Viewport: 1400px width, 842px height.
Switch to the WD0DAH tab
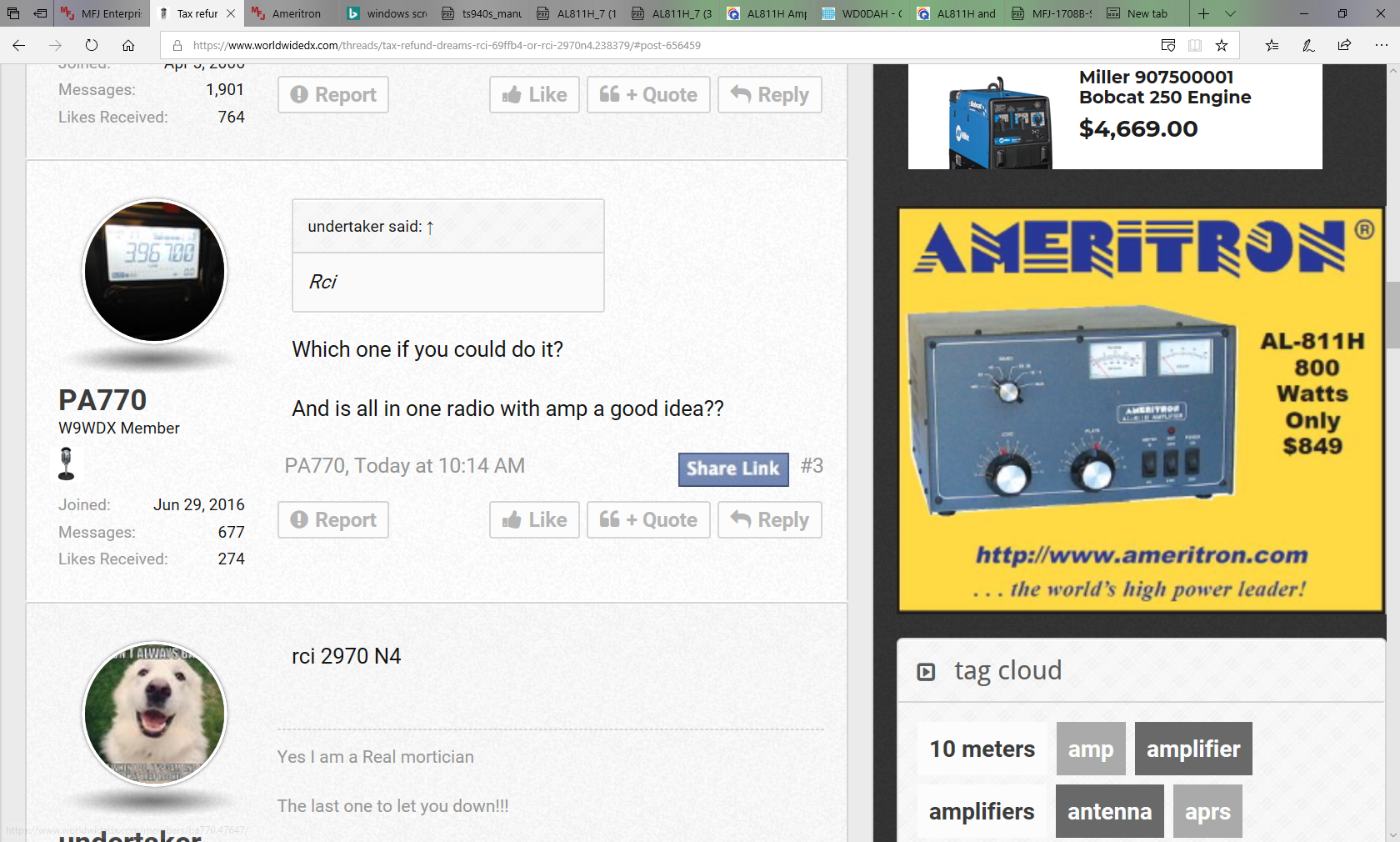pyautogui.click(x=862, y=13)
